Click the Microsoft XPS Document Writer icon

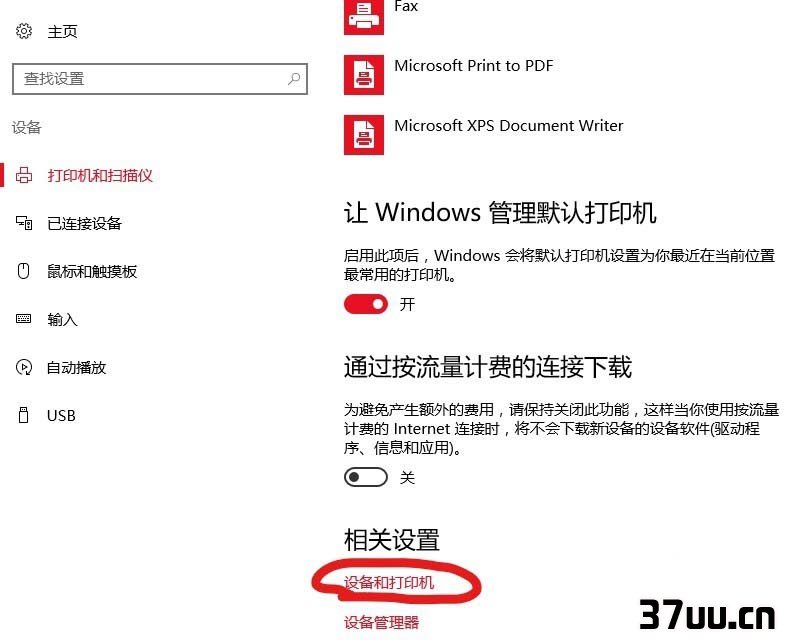364,135
